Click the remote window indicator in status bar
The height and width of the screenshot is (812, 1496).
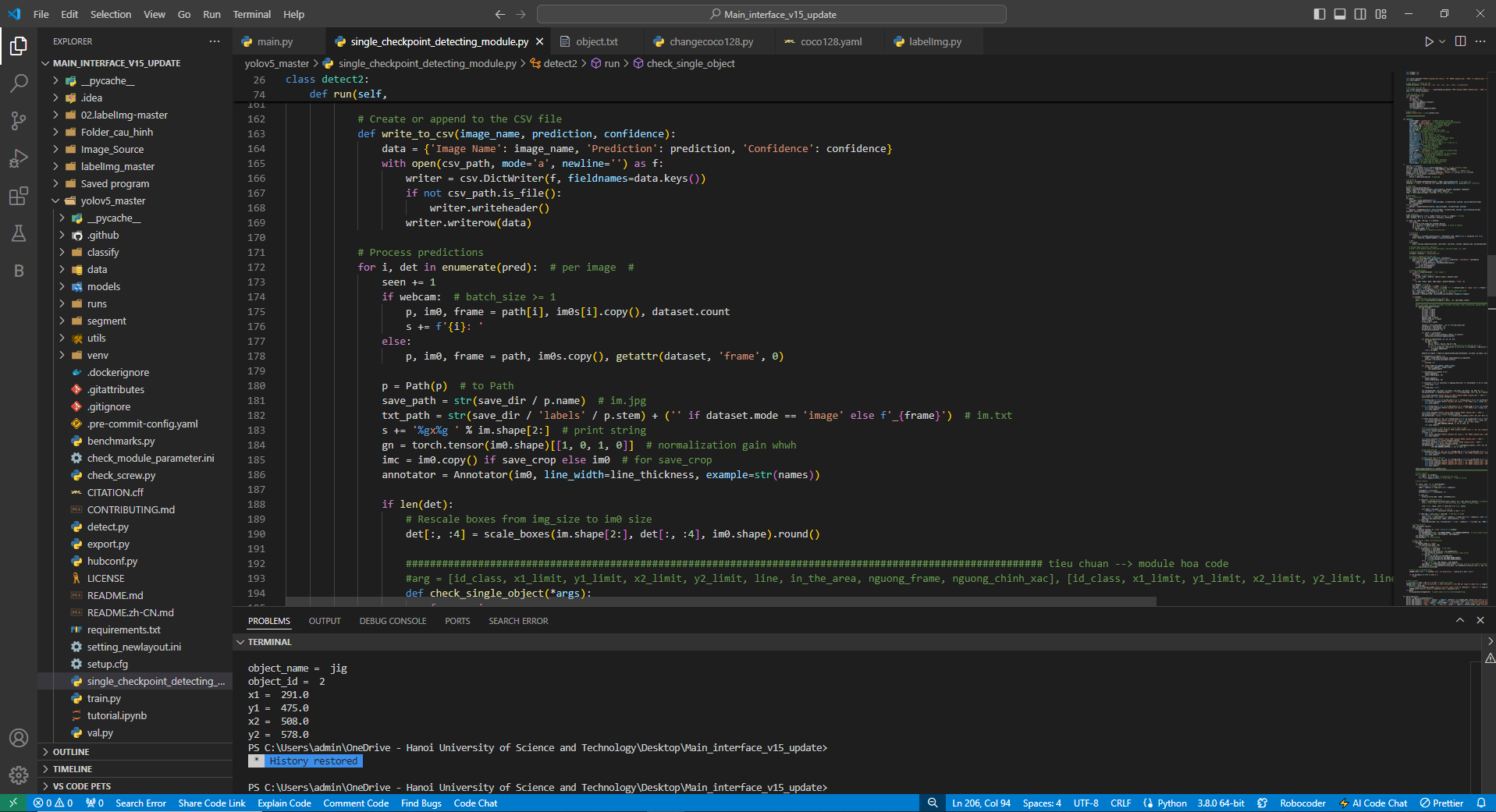13,803
